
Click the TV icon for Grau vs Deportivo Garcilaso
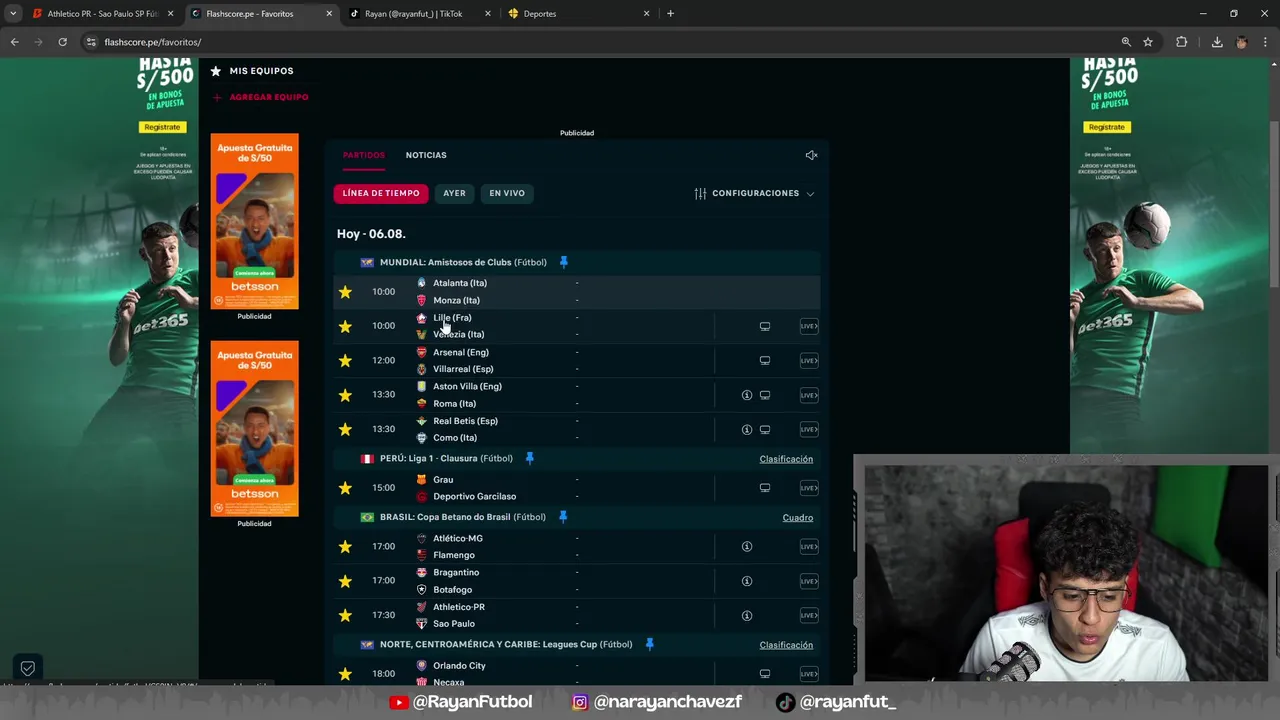click(765, 488)
